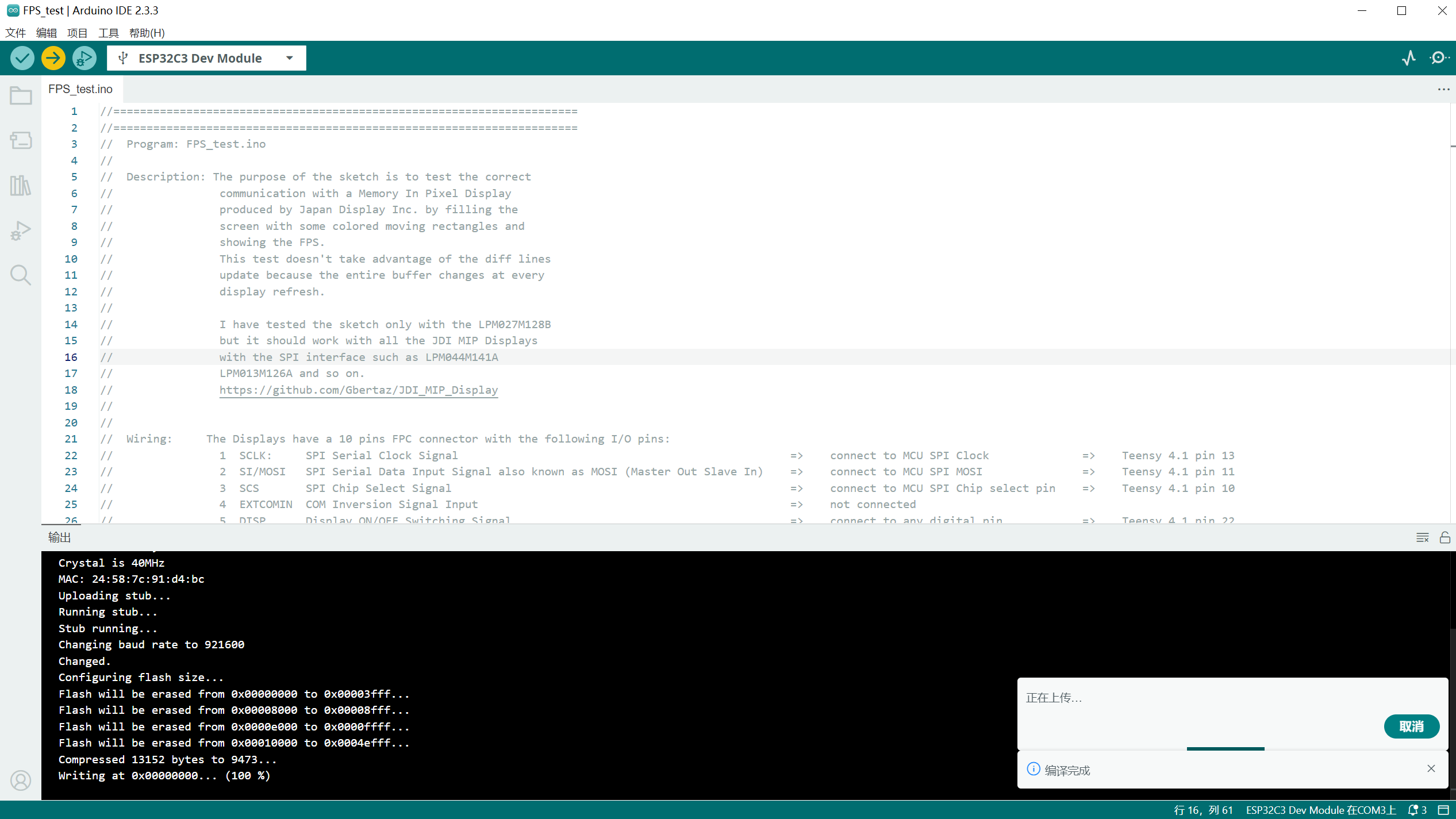Click output line 'Compressed 13152 bytes to 9473...'
The height and width of the screenshot is (819, 1456).
167,760
